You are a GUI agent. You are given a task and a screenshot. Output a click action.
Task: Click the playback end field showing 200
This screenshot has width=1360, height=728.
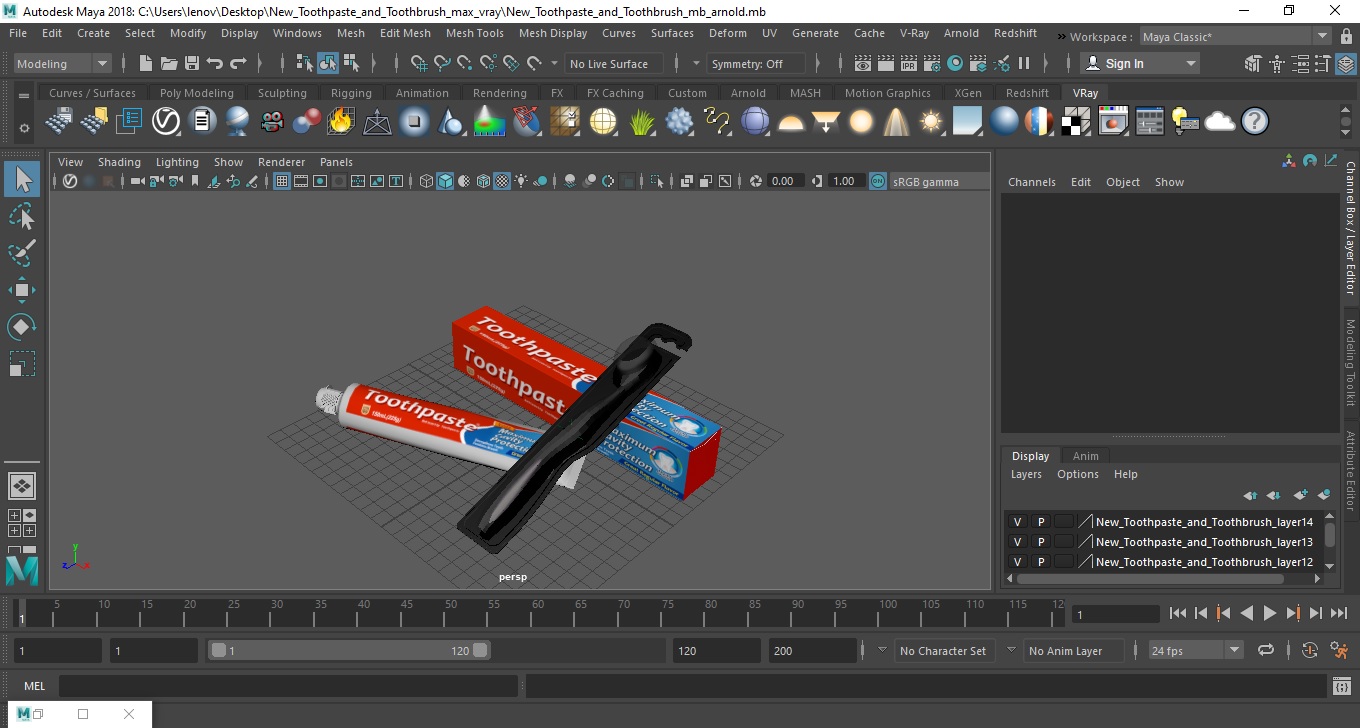point(813,650)
